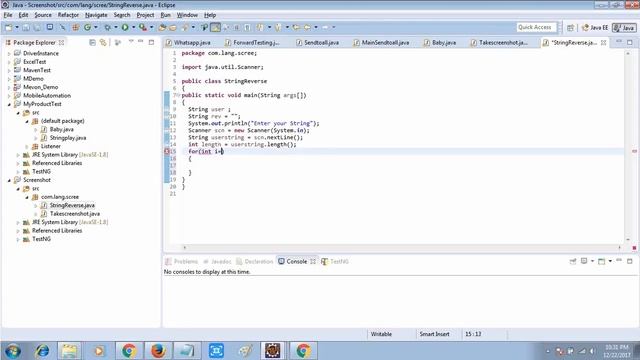Open the External Tools dropdown arrow
This screenshot has width=640, height=360.
(x=151, y=27)
